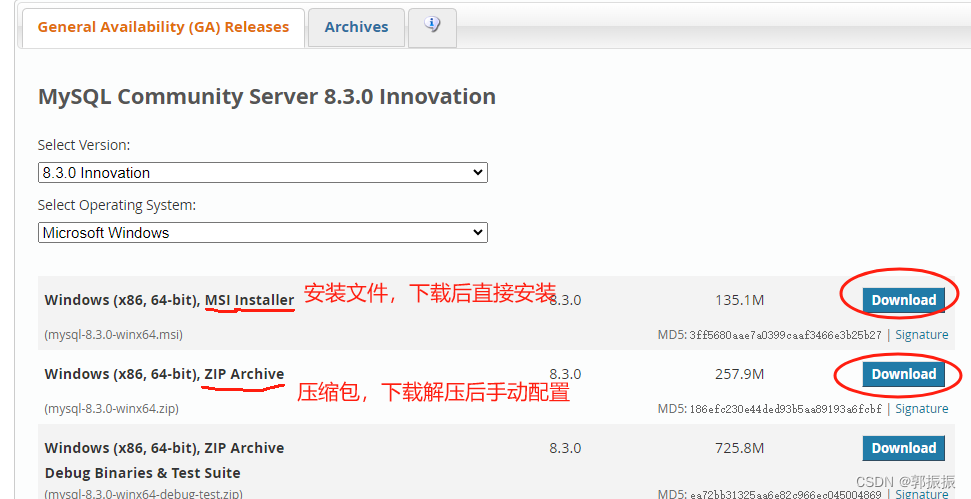Click the 'Select Operating System:' label
Viewport: 971px width, 499px height.
[116, 205]
